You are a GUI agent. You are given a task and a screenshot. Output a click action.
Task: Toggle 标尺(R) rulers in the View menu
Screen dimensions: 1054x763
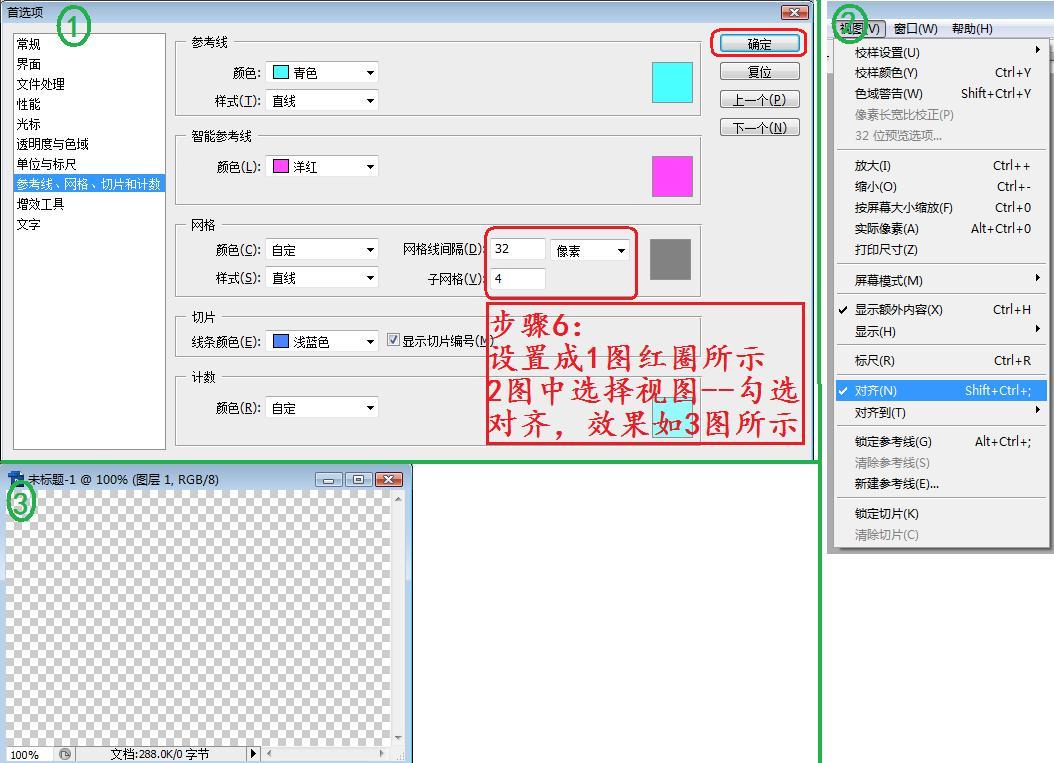(941, 361)
